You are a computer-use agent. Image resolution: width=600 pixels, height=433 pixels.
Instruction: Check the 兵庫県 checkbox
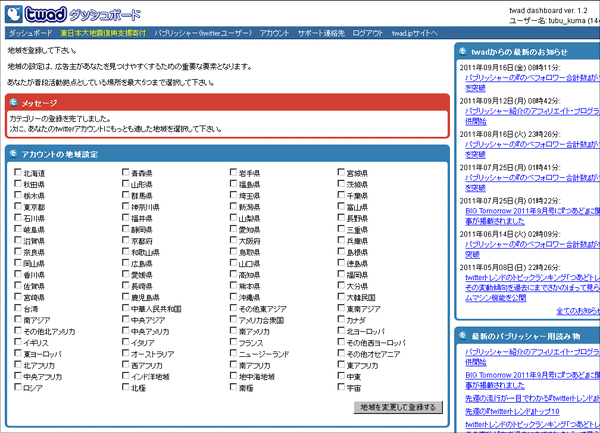click(341, 240)
